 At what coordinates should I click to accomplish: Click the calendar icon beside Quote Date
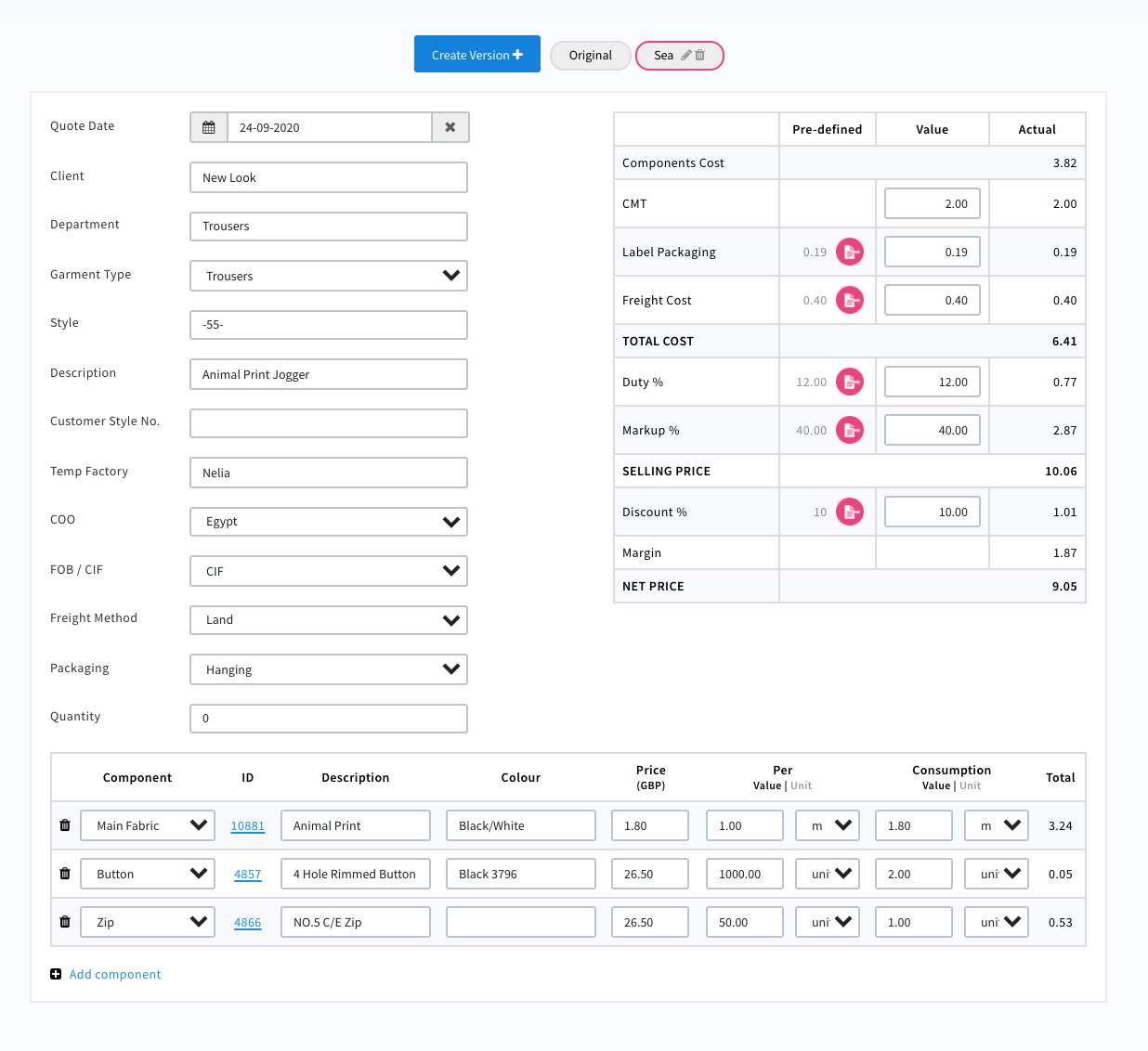pos(209,127)
